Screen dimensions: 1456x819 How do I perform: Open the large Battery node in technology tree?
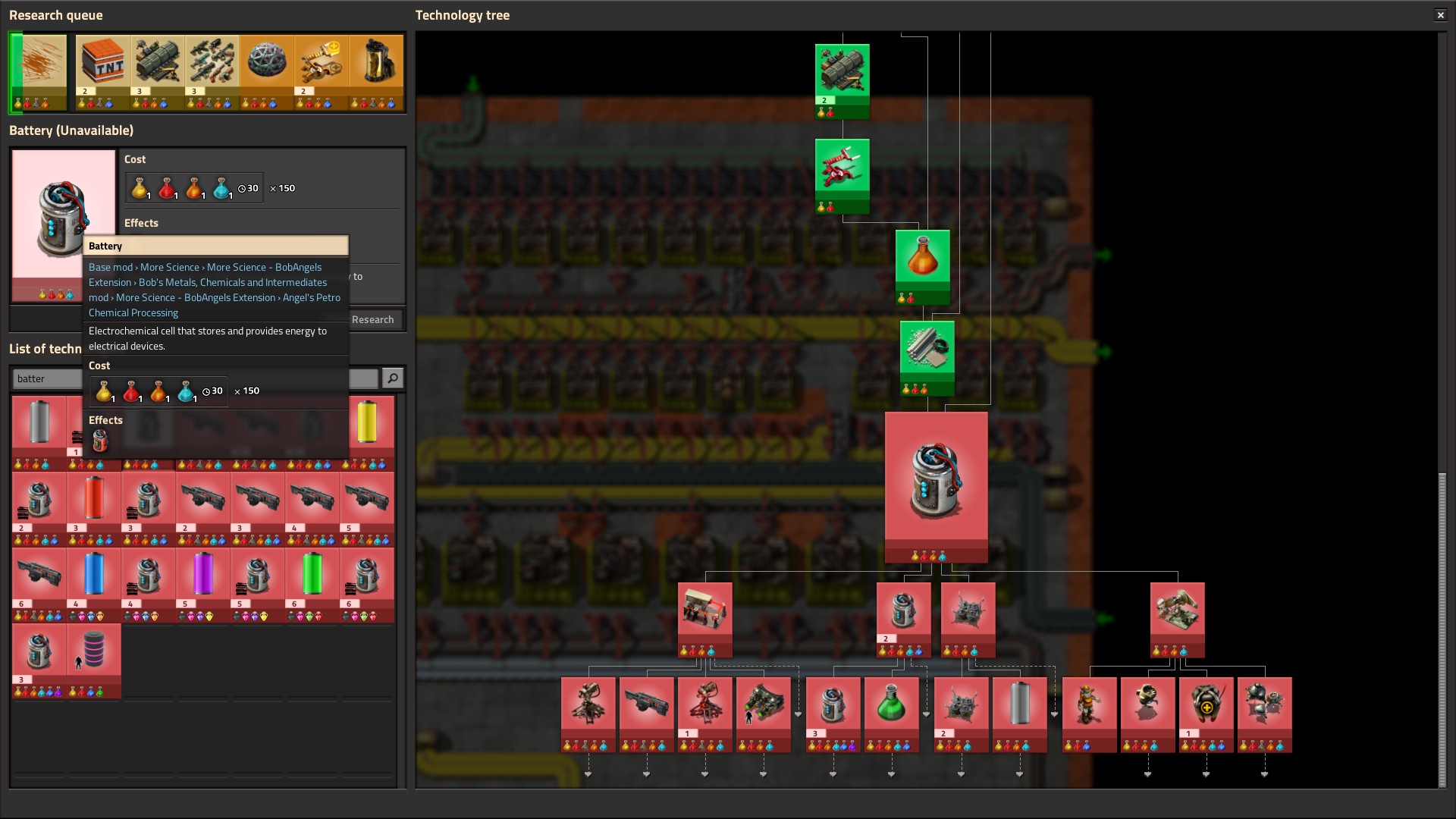pyautogui.click(x=936, y=487)
